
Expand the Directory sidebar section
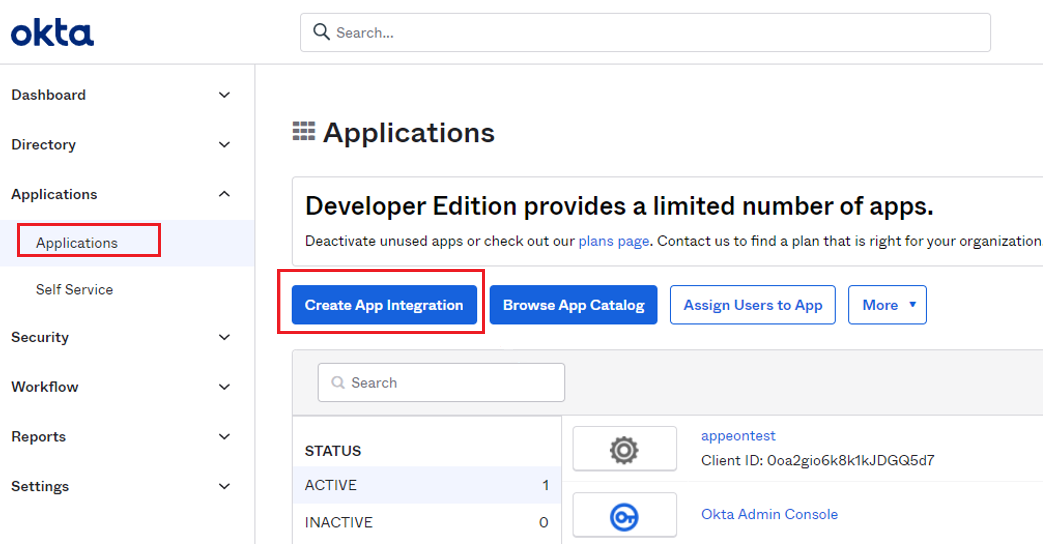coord(224,145)
